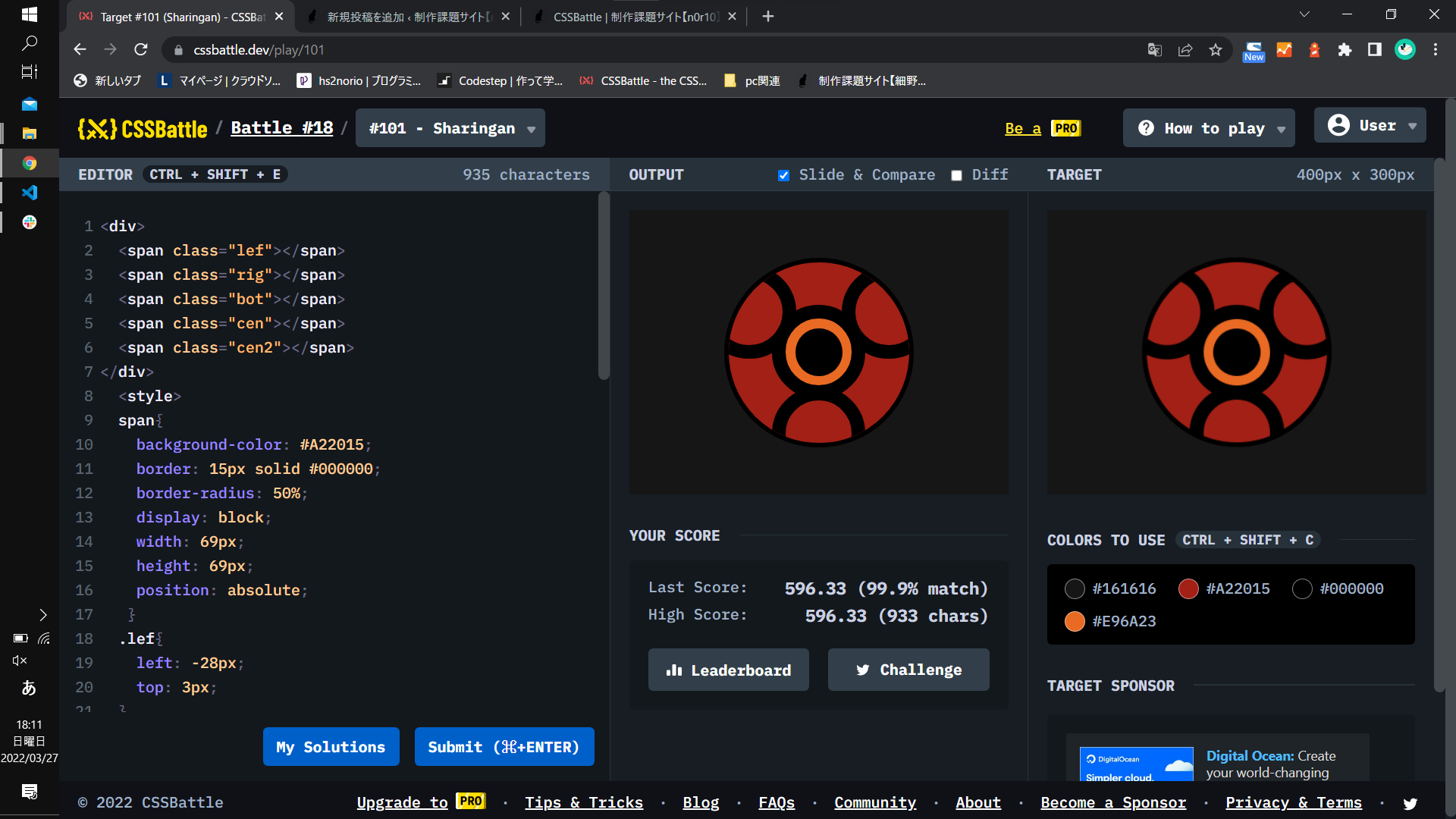Click the CSSBattle logo
Image resolution: width=1456 pixels, height=819 pixels.
click(143, 129)
